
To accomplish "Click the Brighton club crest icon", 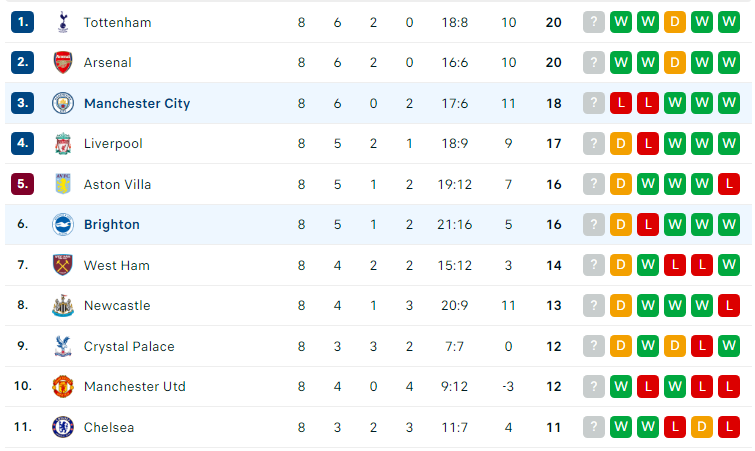I will [x=63, y=224].
